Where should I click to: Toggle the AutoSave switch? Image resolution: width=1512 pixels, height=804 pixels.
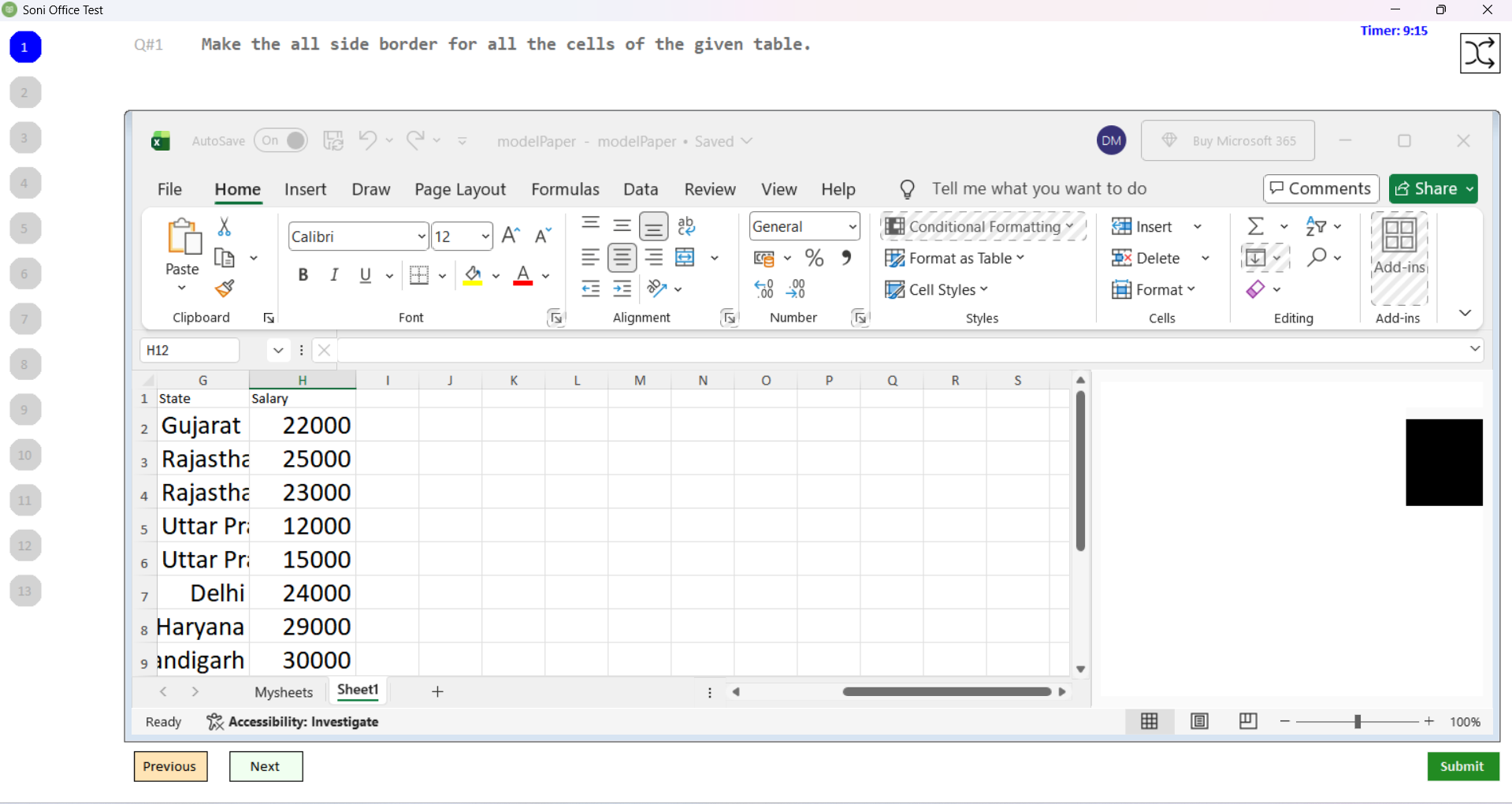pos(281,140)
